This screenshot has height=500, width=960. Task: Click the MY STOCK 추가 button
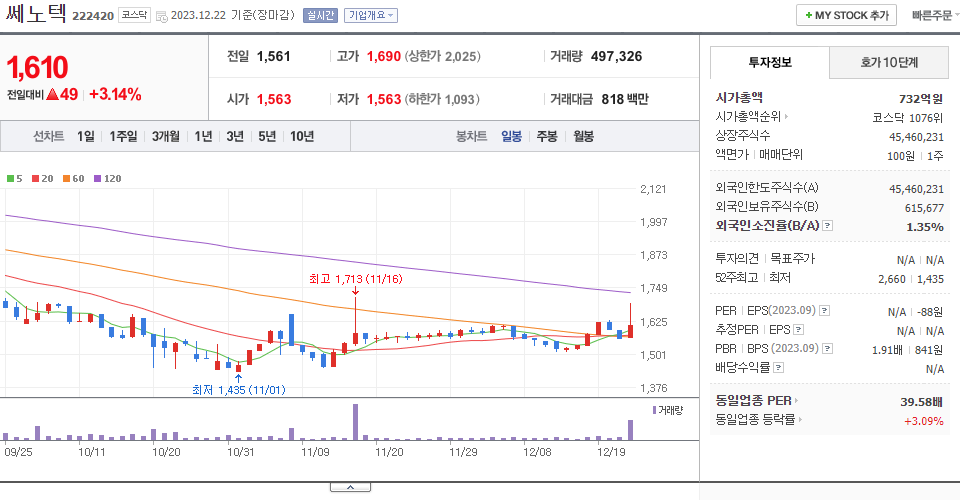coord(846,15)
